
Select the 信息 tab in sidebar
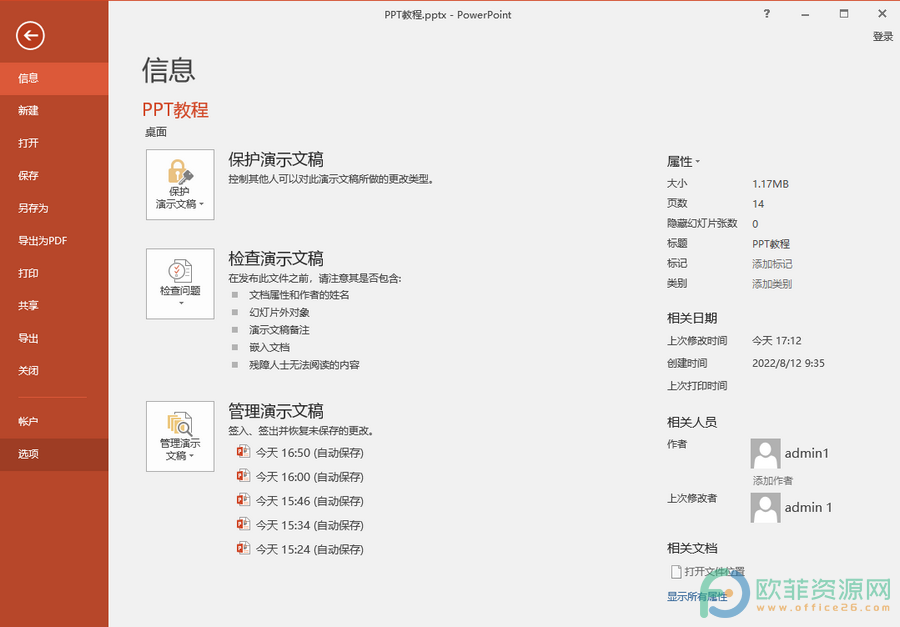[54, 78]
